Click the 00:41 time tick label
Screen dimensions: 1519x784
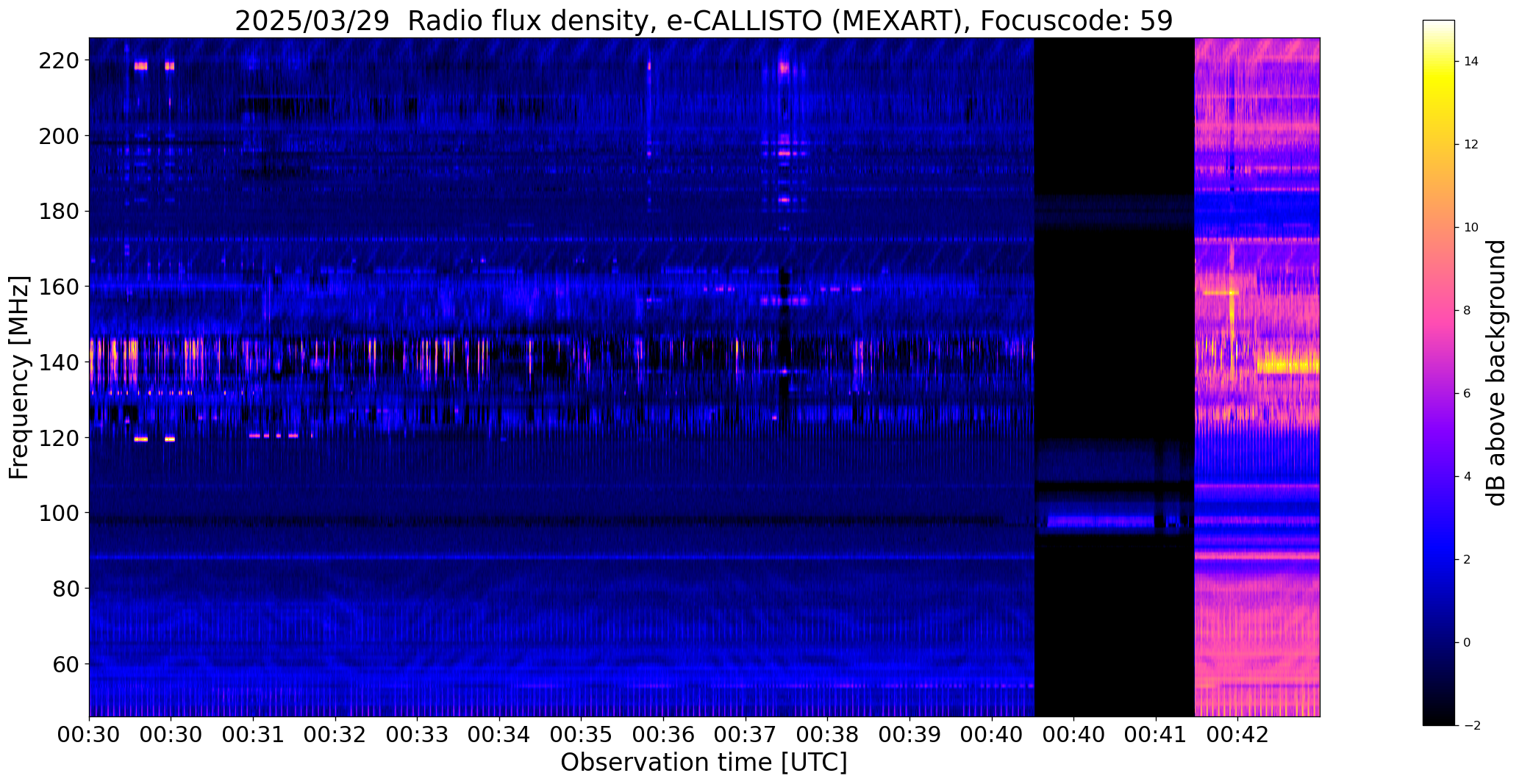point(1156,733)
